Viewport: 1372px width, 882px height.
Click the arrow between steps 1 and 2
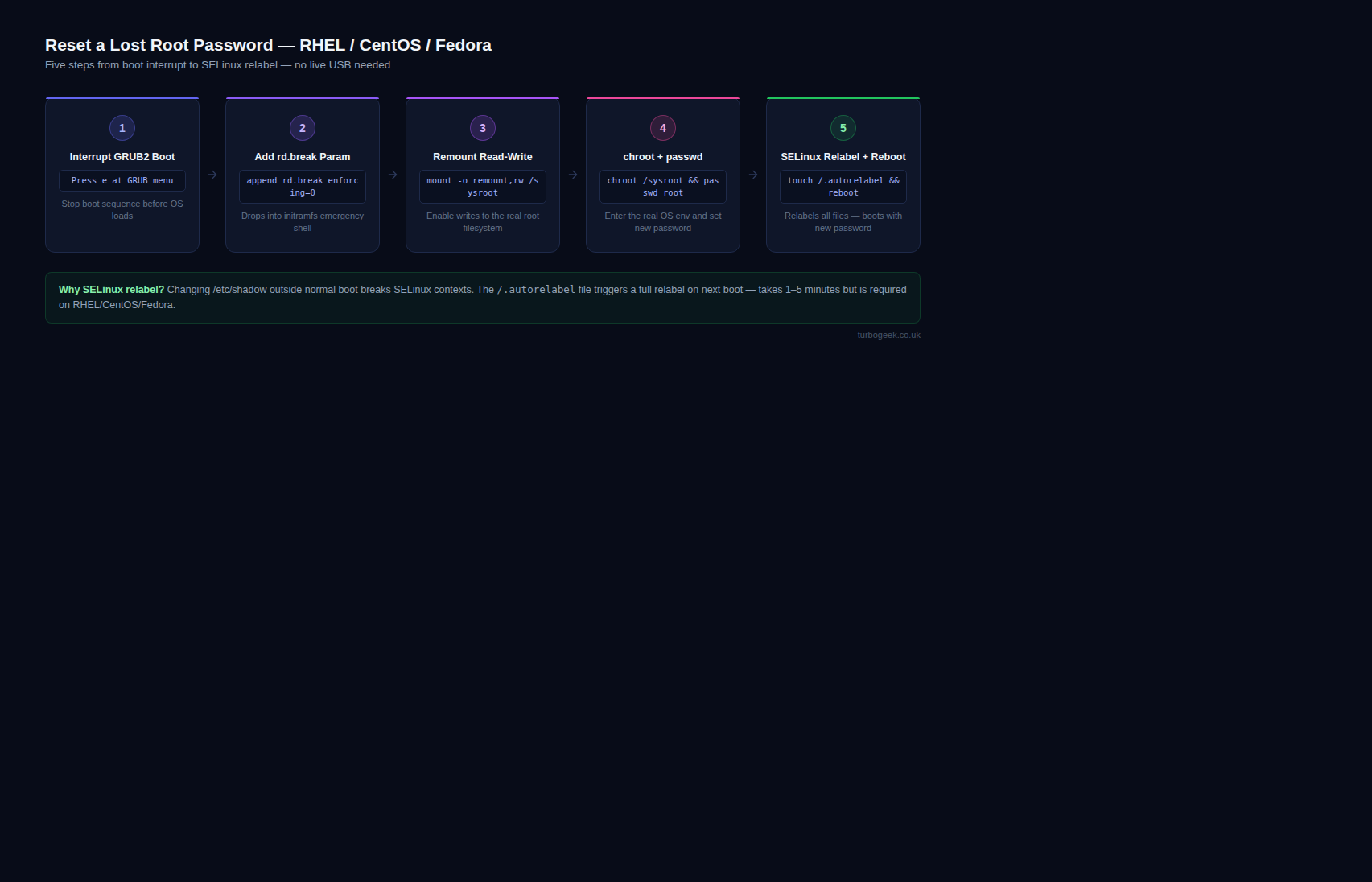point(212,175)
